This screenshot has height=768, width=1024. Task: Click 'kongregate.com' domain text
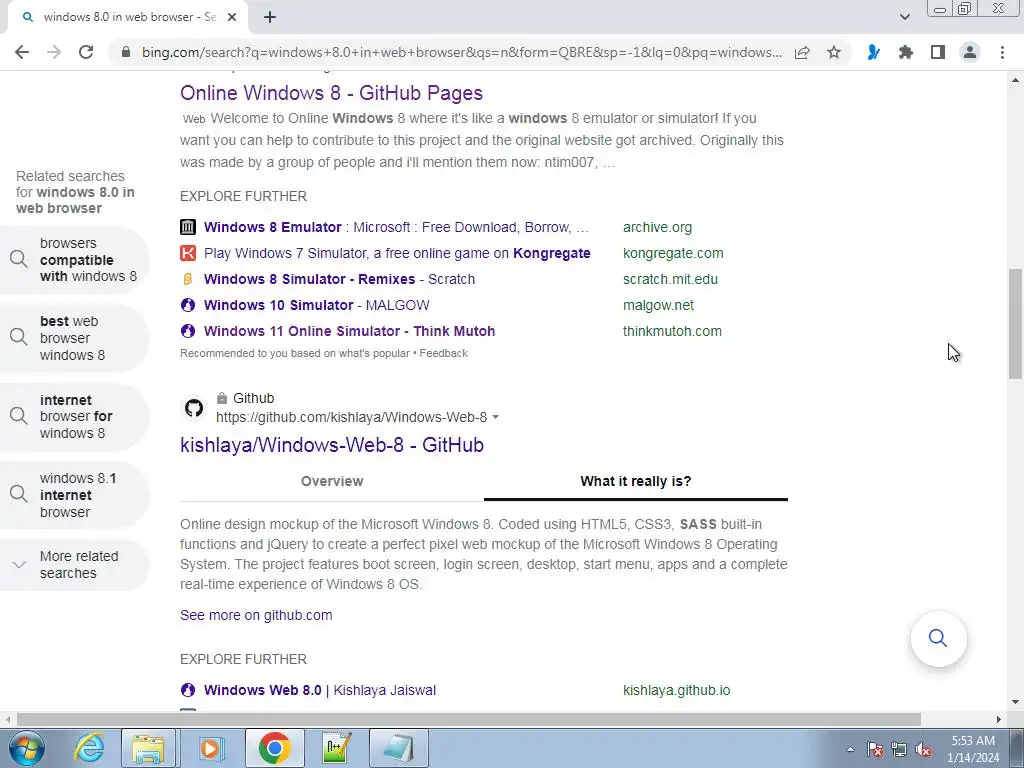pos(673,253)
